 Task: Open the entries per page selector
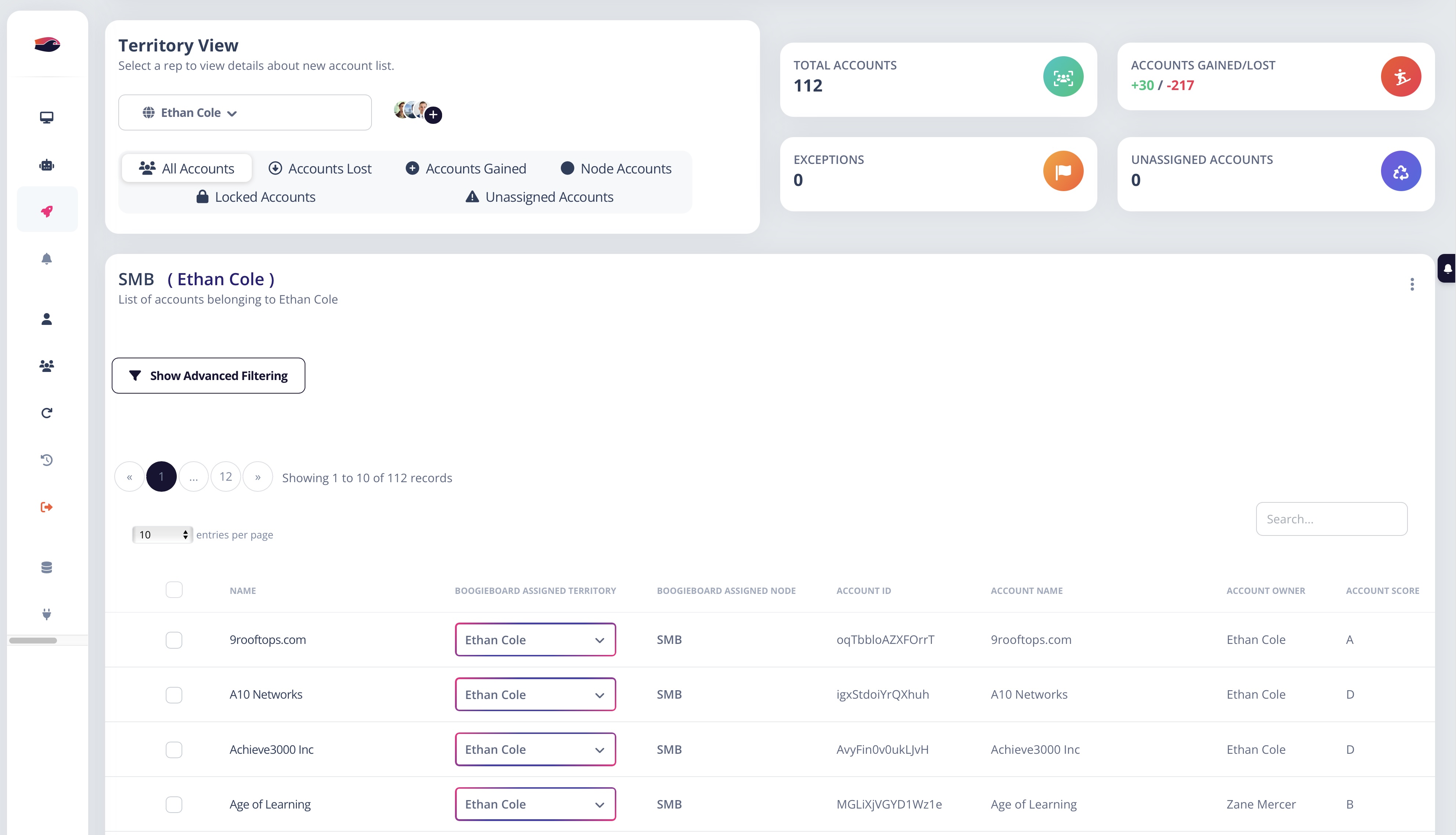pyautogui.click(x=162, y=534)
